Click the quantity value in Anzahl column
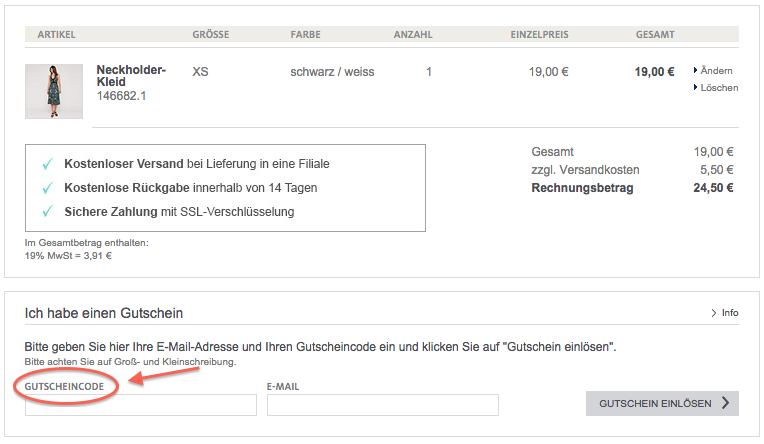This screenshot has width=764, height=444. click(429, 72)
